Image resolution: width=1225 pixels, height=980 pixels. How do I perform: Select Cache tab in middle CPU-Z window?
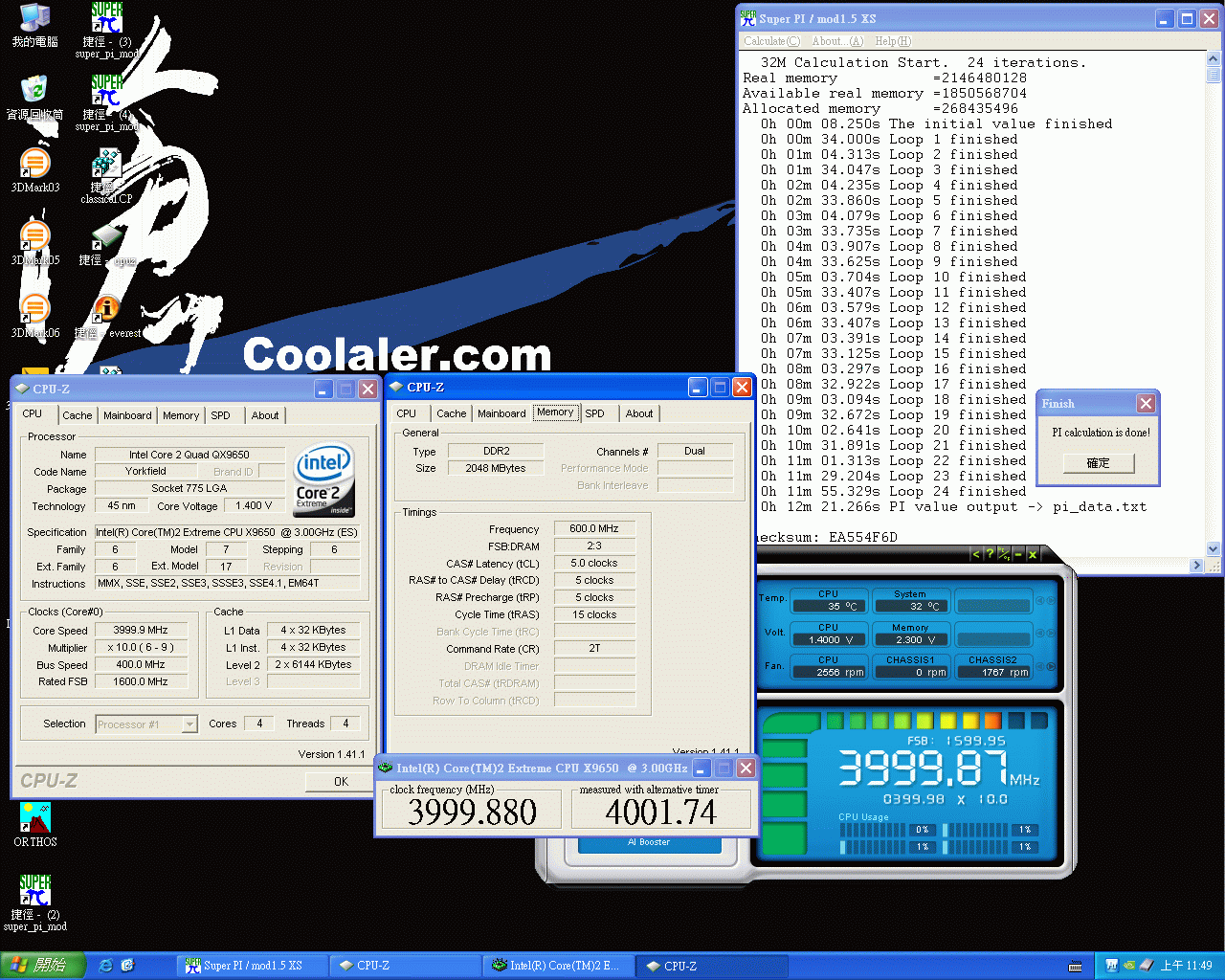[x=452, y=413]
